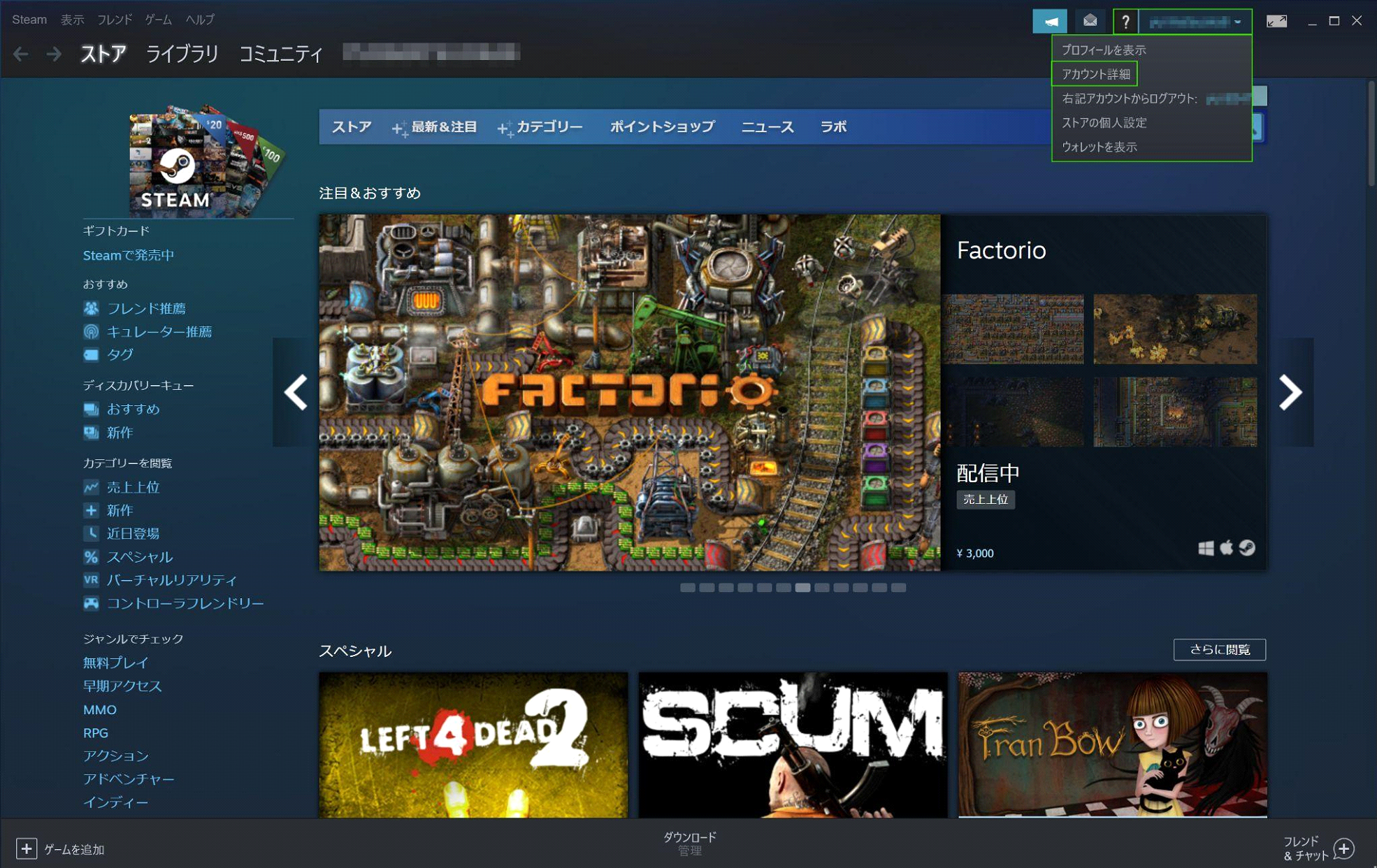The height and width of the screenshot is (868, 1377).
Task: Open the アクション genre link
Action: [x=115, y=755]
